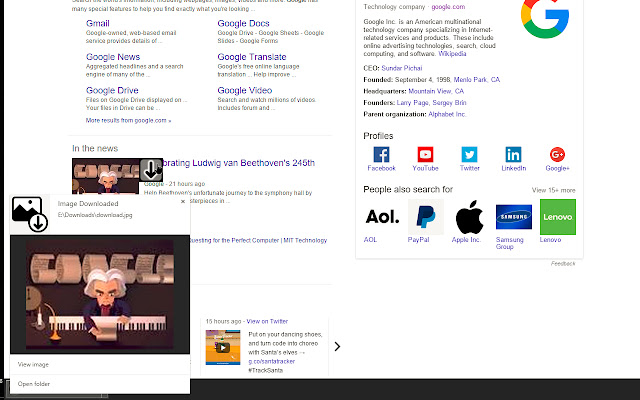640x400 pixels.
Task: Click the LinkedIn text label
Action: click(513, 168)
